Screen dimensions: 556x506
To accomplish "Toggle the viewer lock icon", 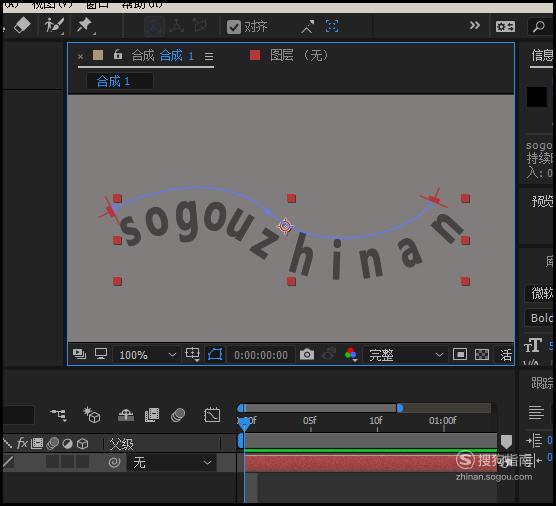I will point(118,55).
